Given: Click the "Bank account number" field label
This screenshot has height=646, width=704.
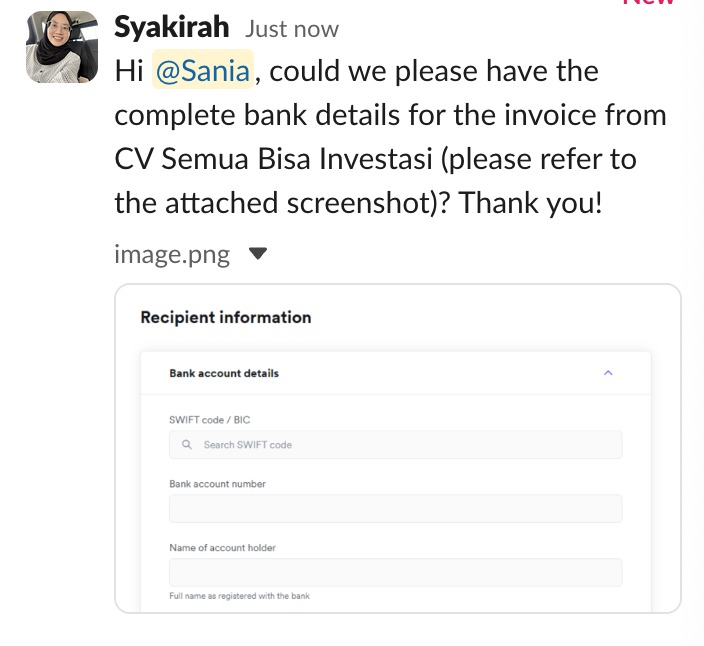Looking at the screenshot, I should [217, 484].
